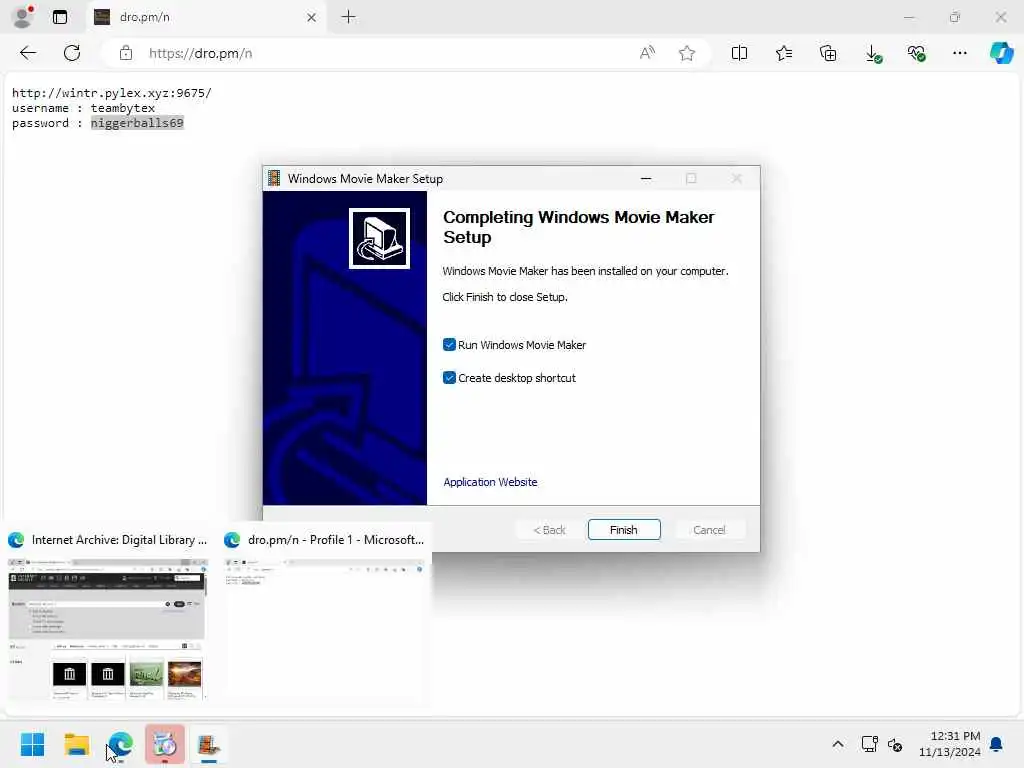1024x768 pixels.
Task: Uncheck Create desktop shortcut checkbox
Action: pos(449,378)
